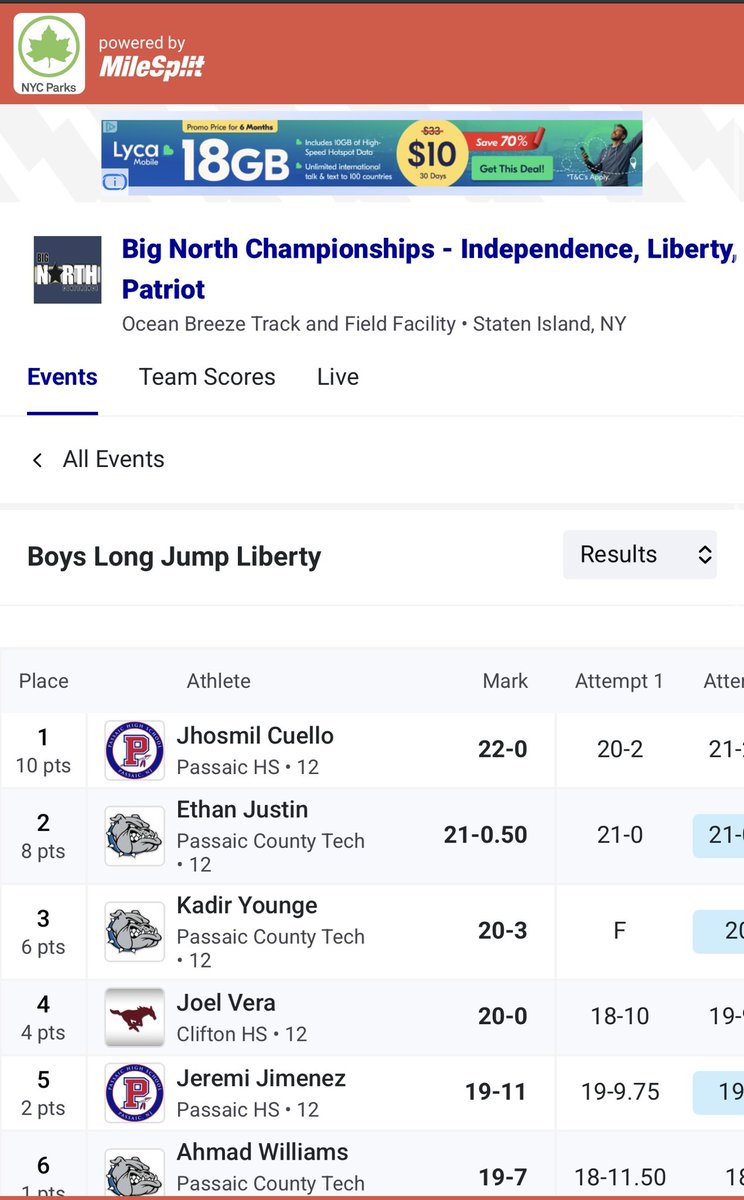744x1200 pixels.
Task: Open the Results dropdown selector
Action: (640, 554)
